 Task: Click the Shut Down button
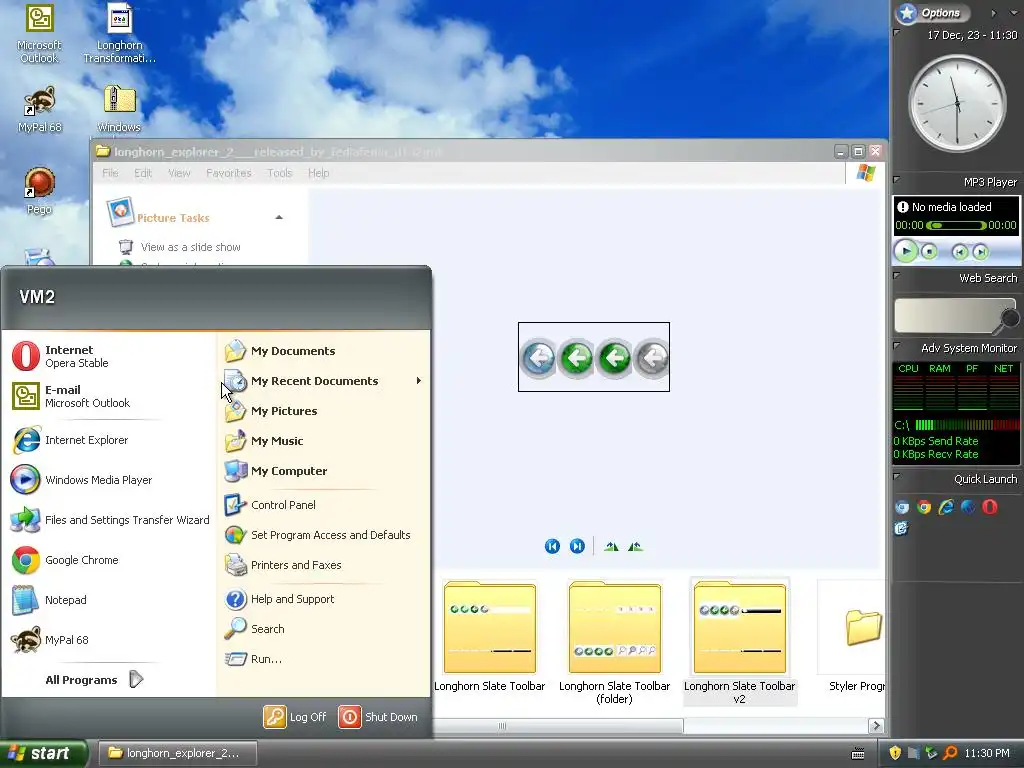tap(378, 716)
